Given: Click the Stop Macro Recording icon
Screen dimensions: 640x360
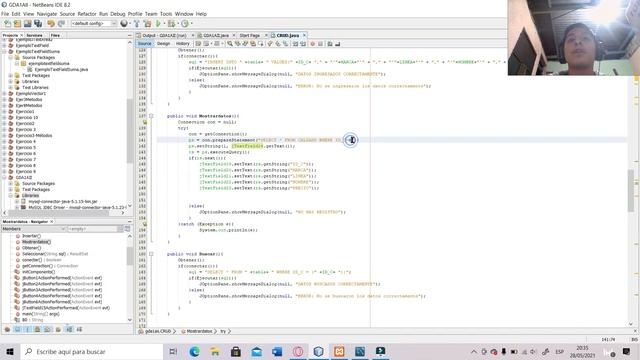Looking at the screenshot, I should (x=320, y=44).
